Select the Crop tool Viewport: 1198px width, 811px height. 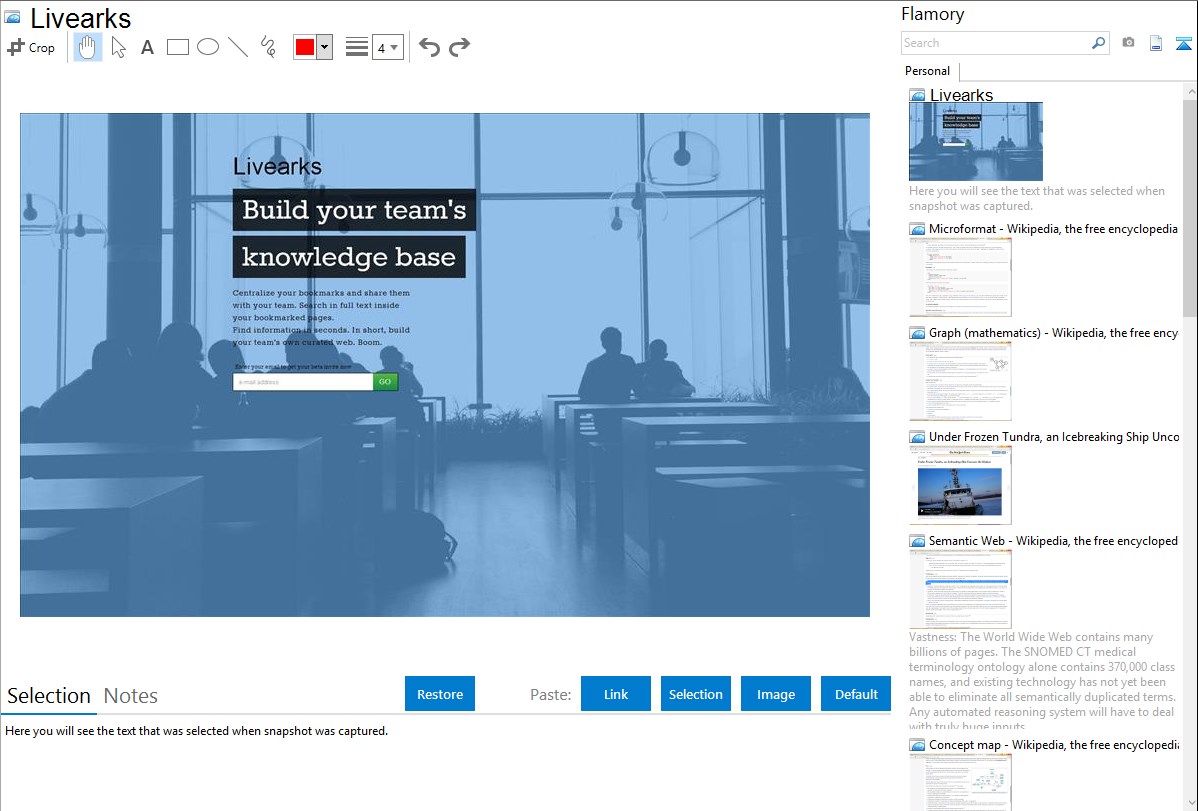point(31,47)
